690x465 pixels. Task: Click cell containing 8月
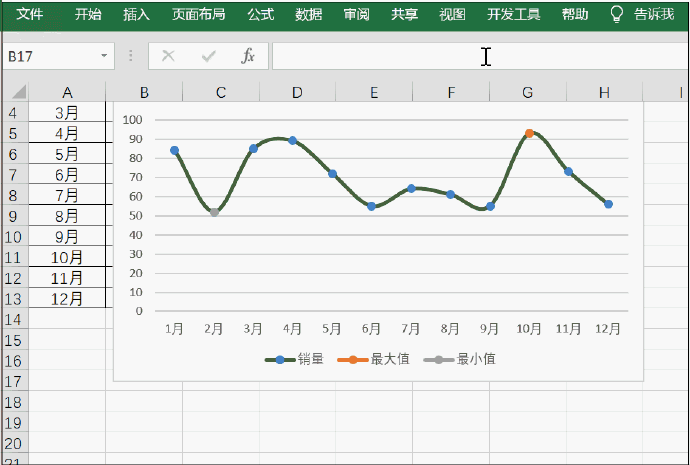[x=67, y=216]
